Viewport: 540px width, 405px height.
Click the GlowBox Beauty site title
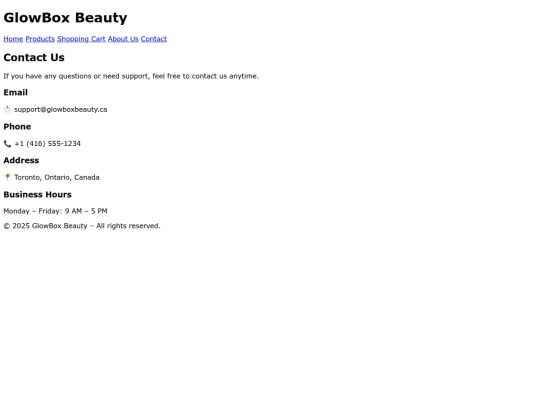click(65, 18)
